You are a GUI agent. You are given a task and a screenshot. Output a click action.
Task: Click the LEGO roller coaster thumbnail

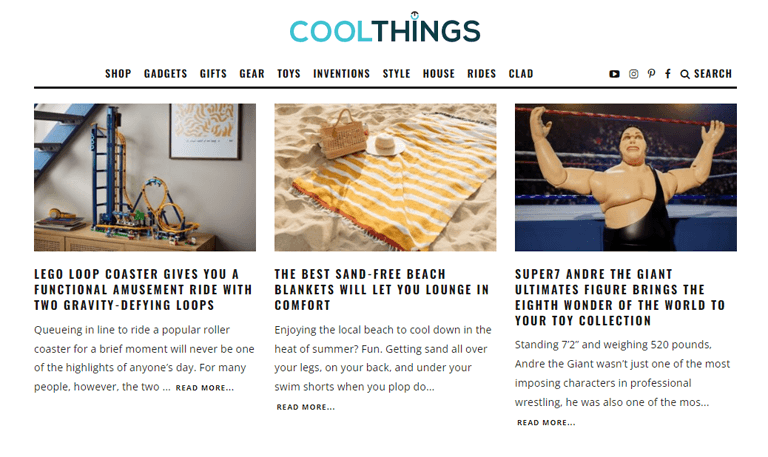(x=145, y=177)
